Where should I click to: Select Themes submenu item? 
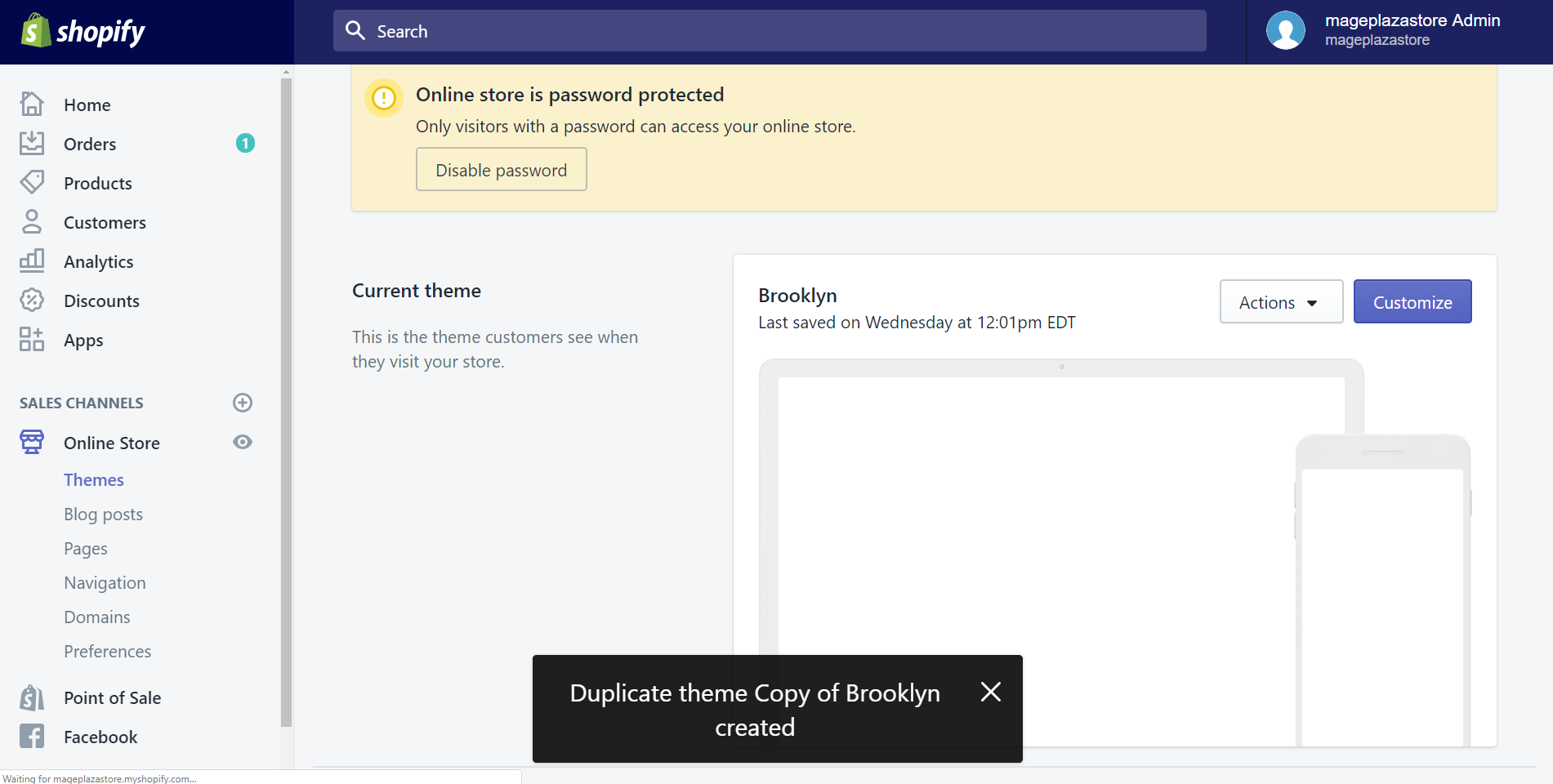point(94,479)
